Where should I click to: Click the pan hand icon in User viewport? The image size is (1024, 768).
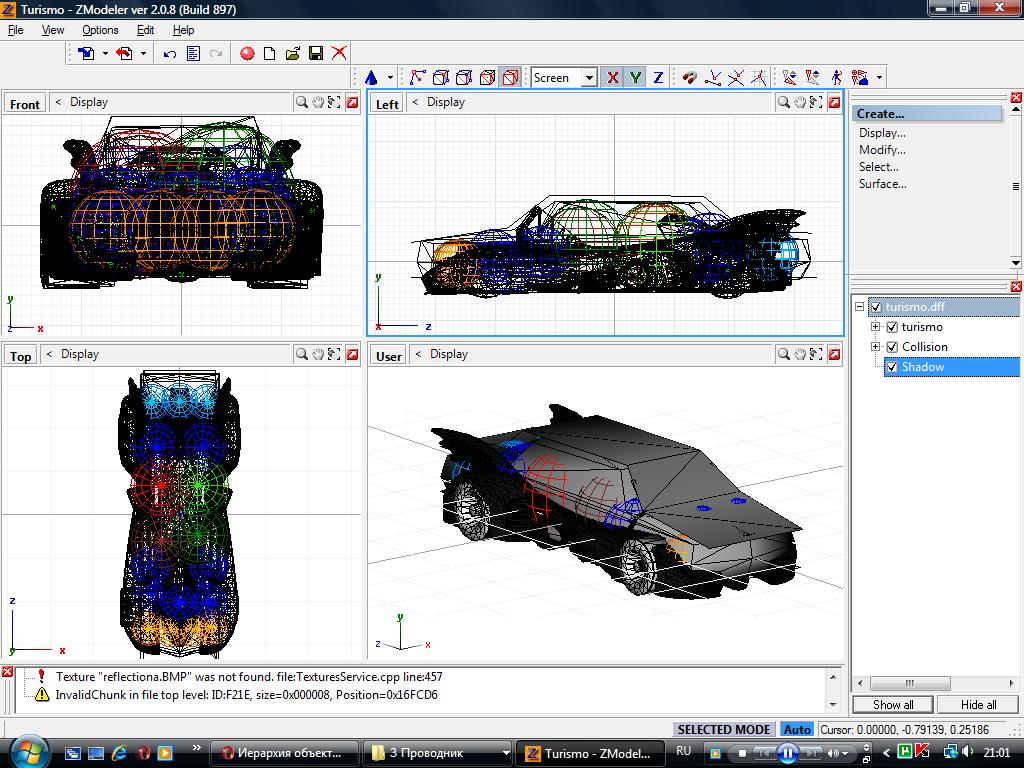[x=801, y=354]
